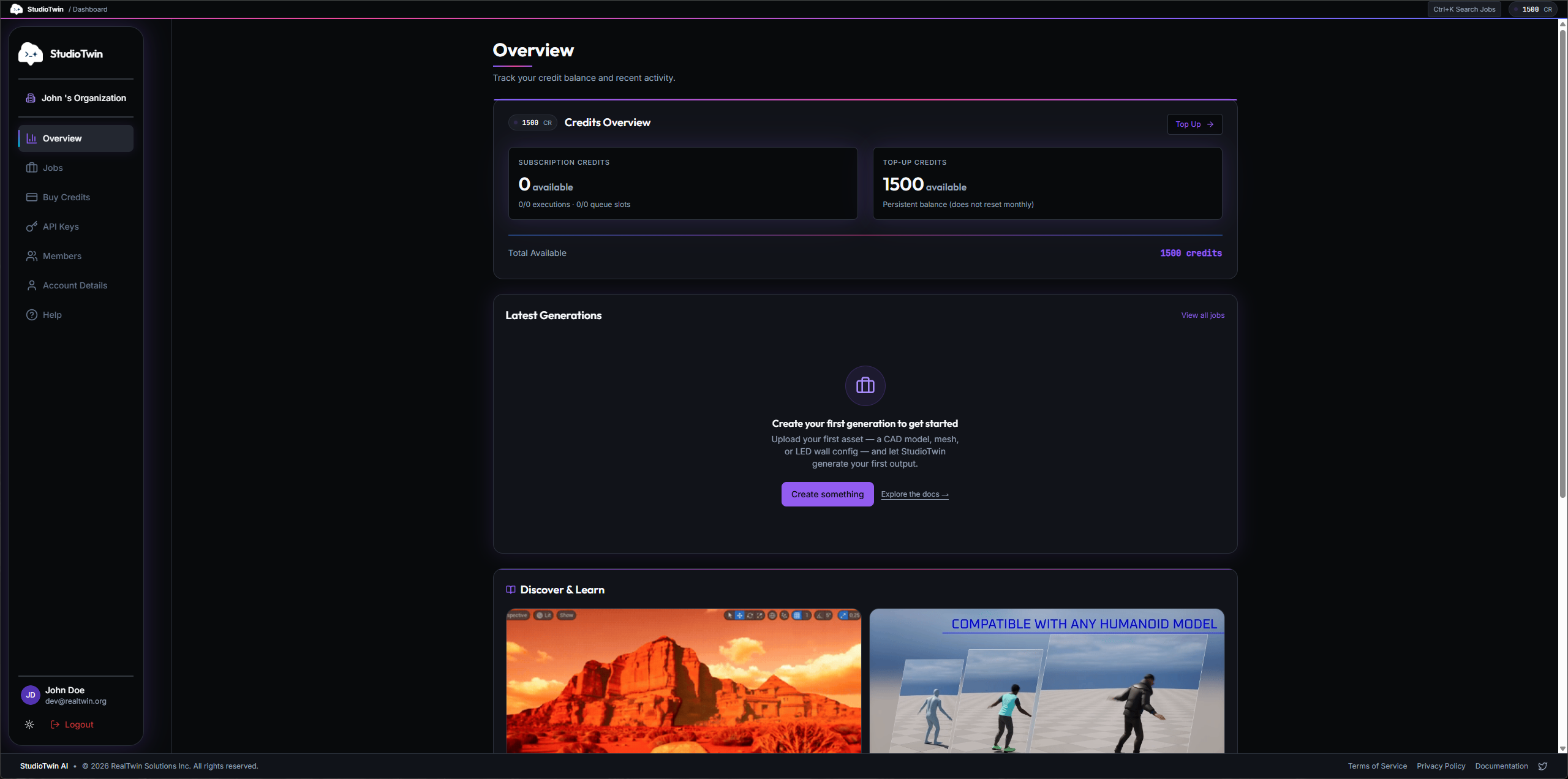
Task: Toggle the light/dark theme sun icon
Action: coord(29,724)
